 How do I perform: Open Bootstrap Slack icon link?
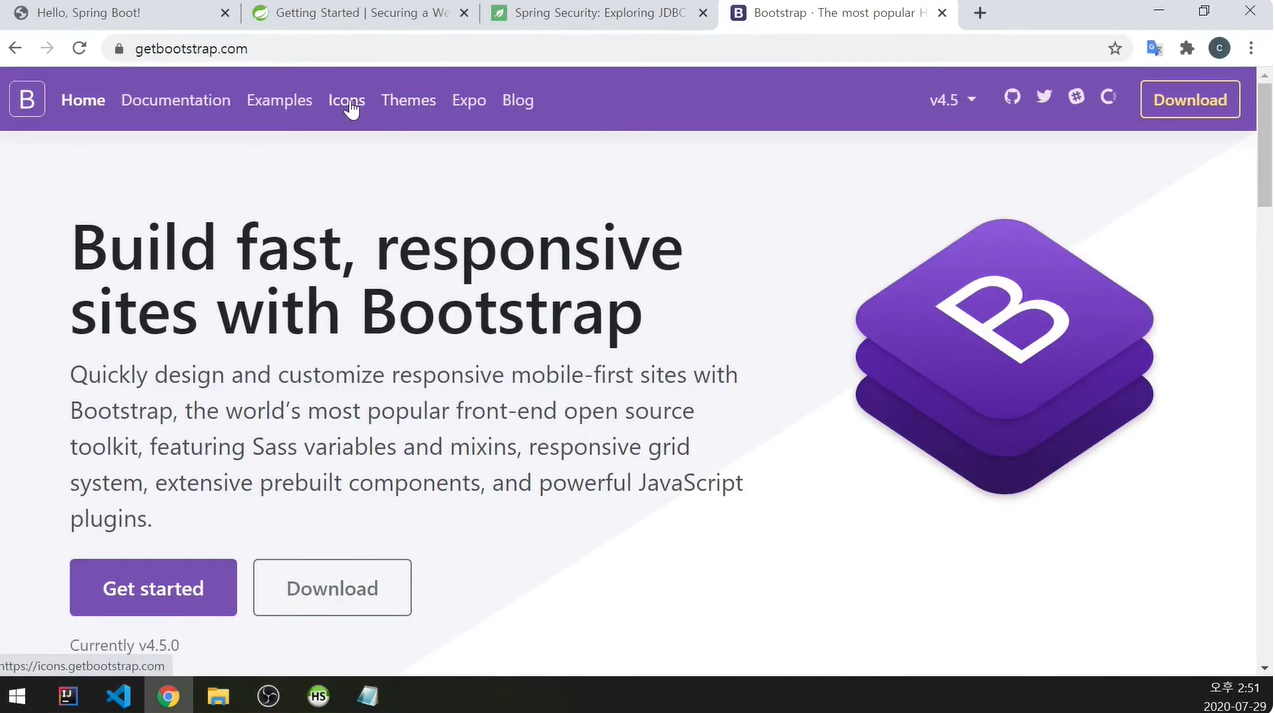click(x=1076, y=97)
